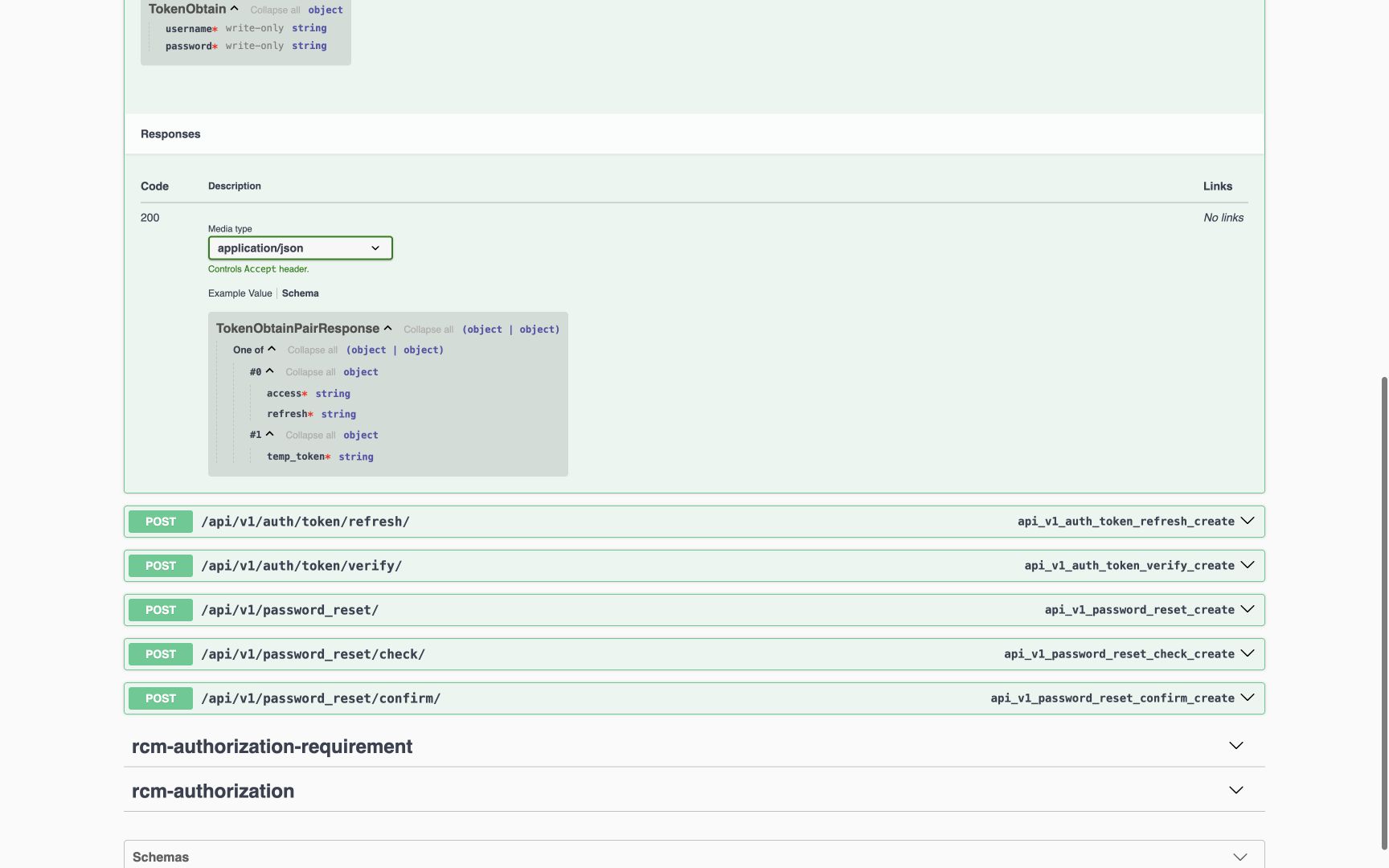
Task: Click the temp_token property name
Action: (296, 457)
